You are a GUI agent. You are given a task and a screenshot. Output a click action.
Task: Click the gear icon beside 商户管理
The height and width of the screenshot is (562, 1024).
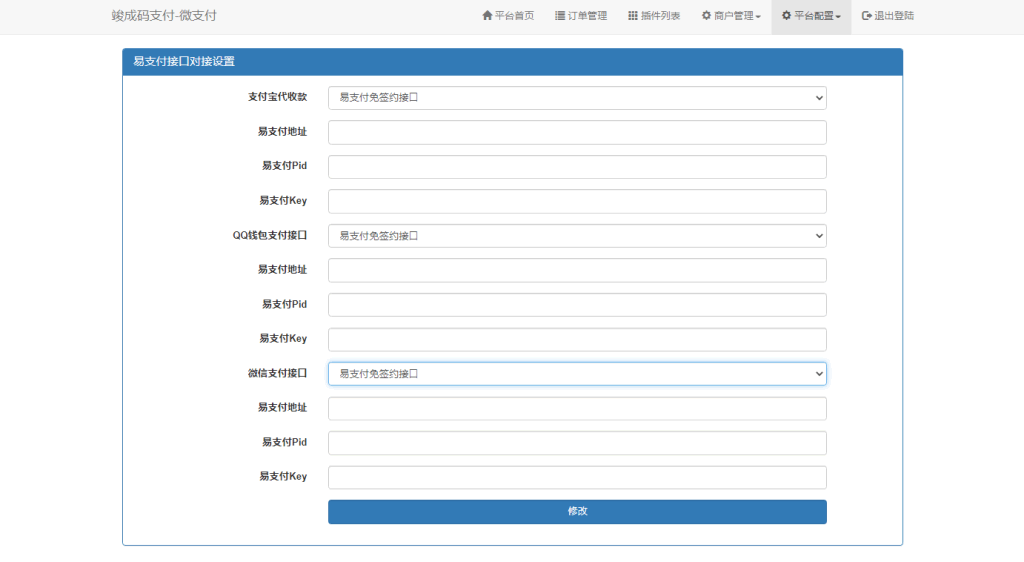706,16
